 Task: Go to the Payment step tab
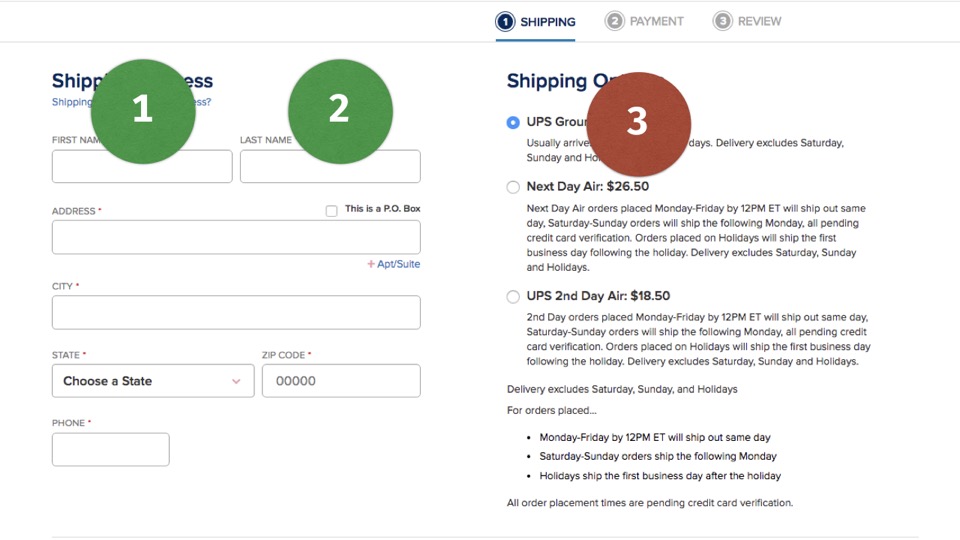(x=644, y=21)
